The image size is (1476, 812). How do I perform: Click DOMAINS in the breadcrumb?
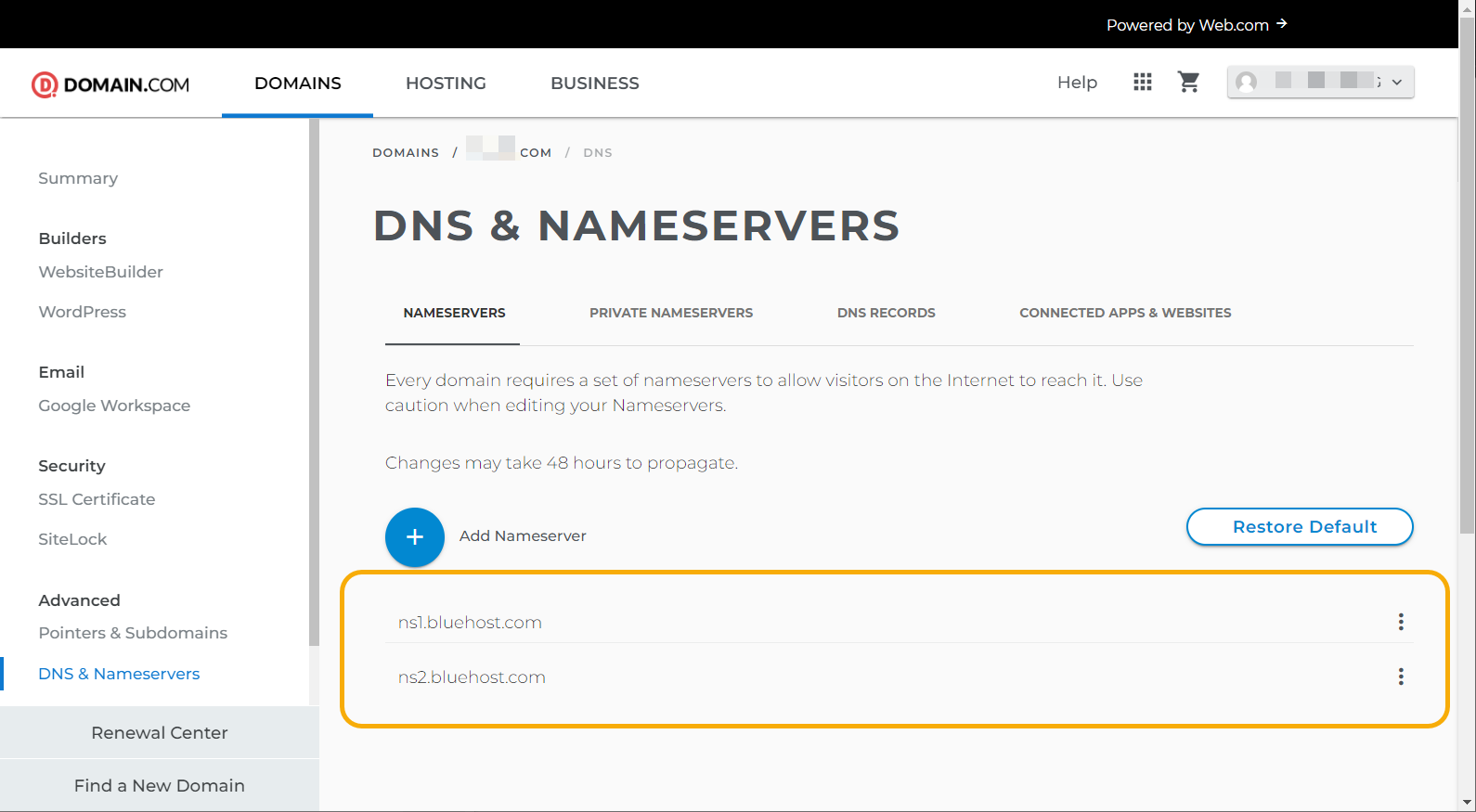coord(406,152)
